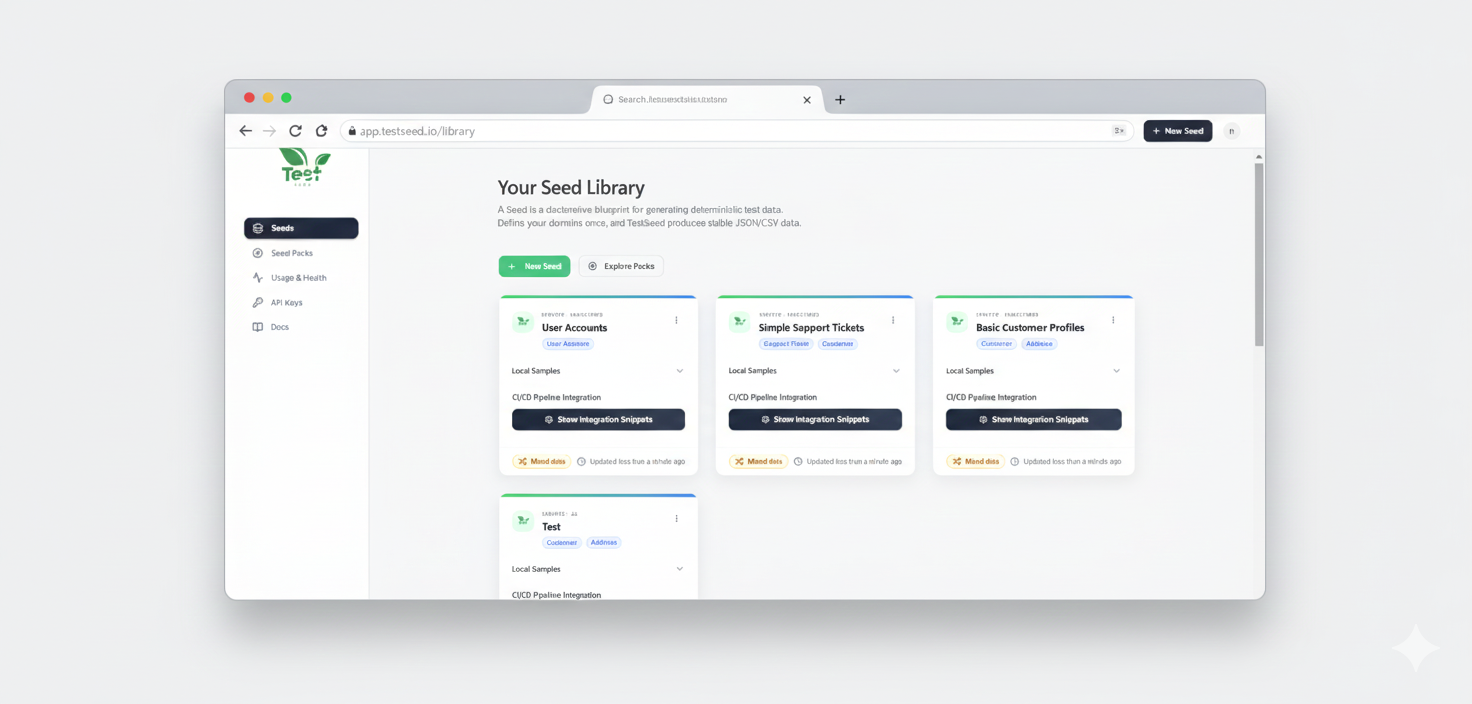Click the user avatar in the top bar
The image size is (1472, 704).
(x=1231, y=131)
